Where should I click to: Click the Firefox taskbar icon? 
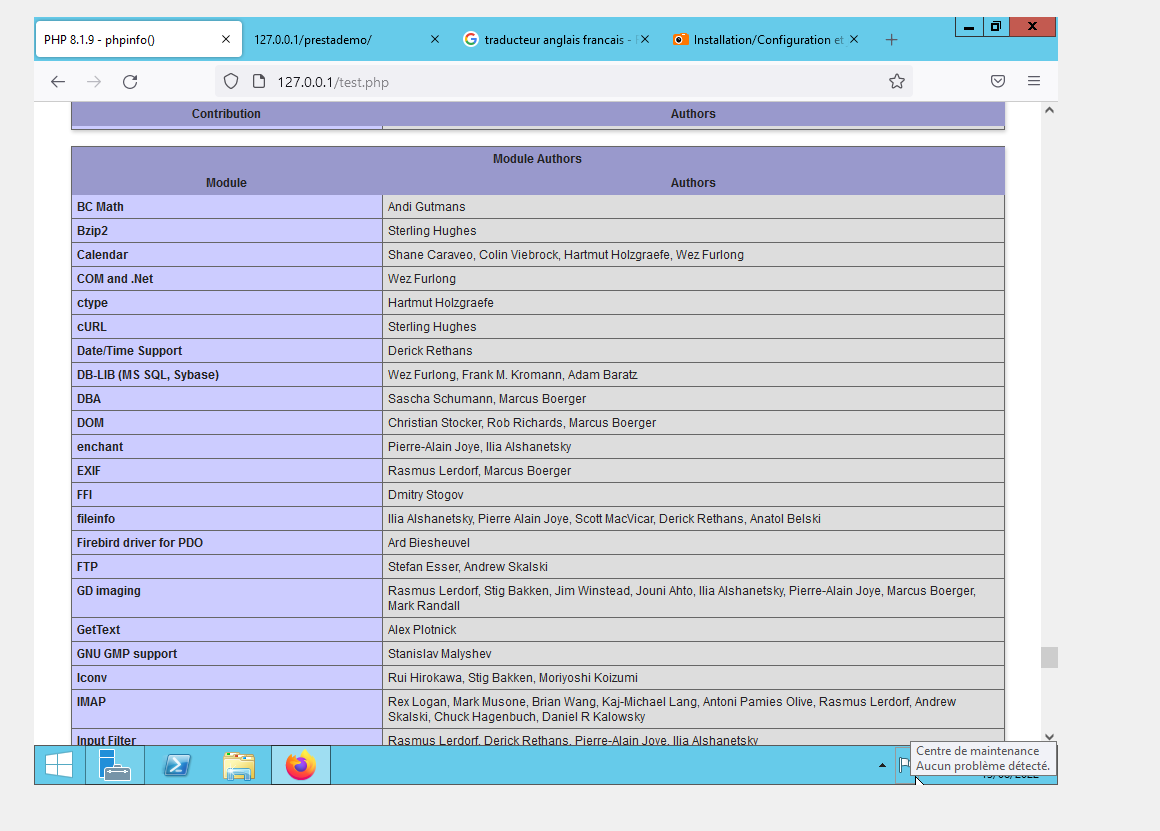[301, 765]
